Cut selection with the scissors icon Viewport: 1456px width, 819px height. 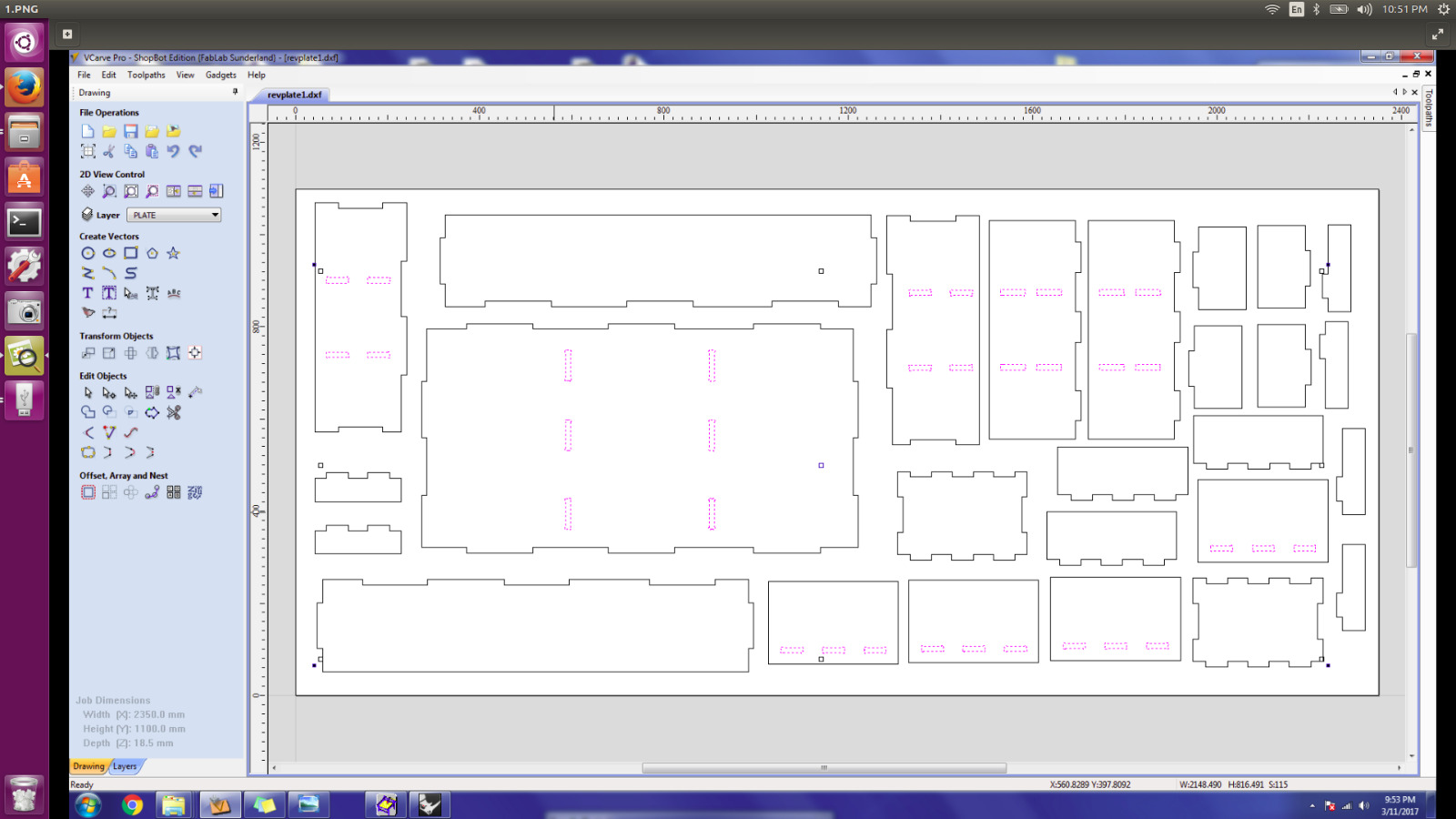pyautogui.click(x=109, y=151)
